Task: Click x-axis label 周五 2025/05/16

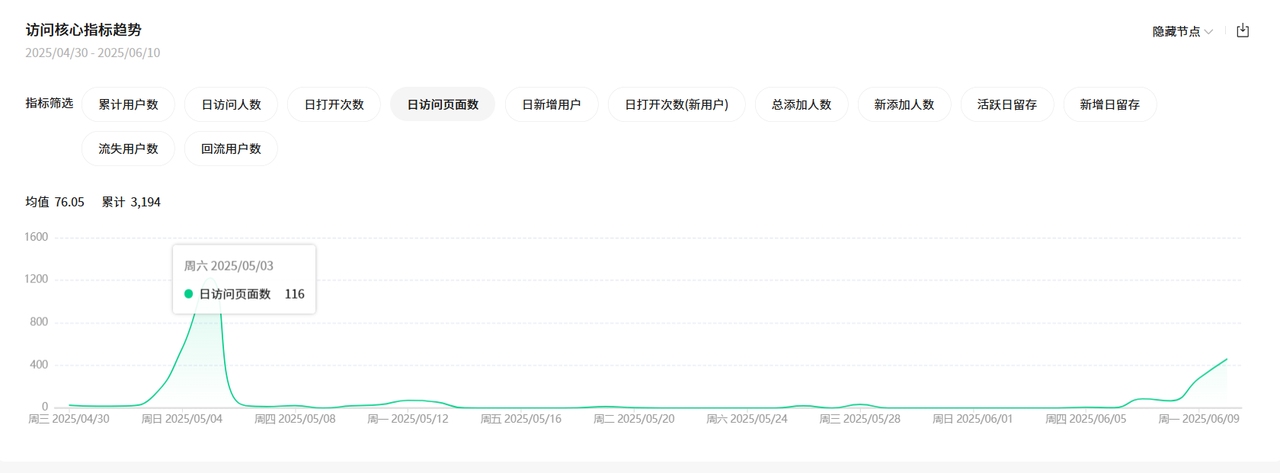Action: (520, 419)
